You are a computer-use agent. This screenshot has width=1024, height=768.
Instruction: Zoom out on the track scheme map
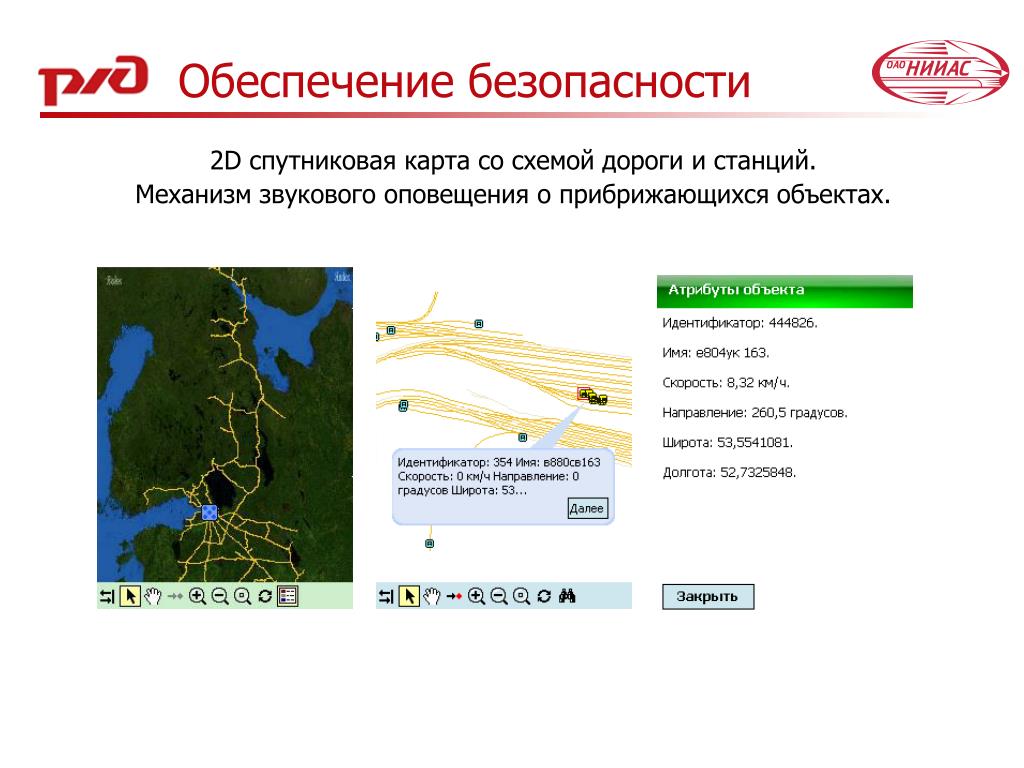pyautogui.click(x=499, y=596)
